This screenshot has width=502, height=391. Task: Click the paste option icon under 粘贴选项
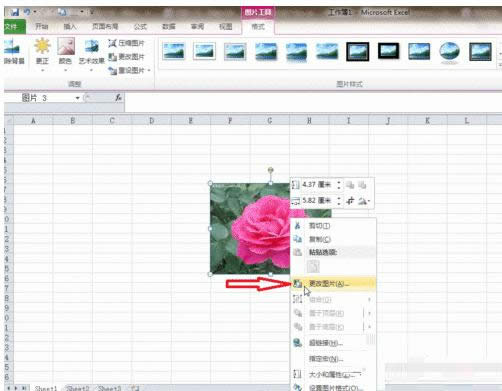point(313,266)
